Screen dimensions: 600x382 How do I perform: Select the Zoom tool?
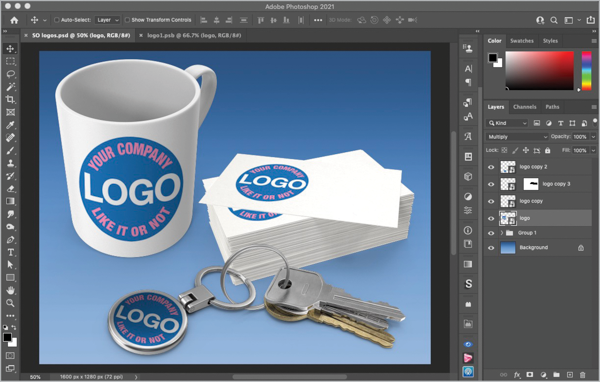(x=10, y=303)
